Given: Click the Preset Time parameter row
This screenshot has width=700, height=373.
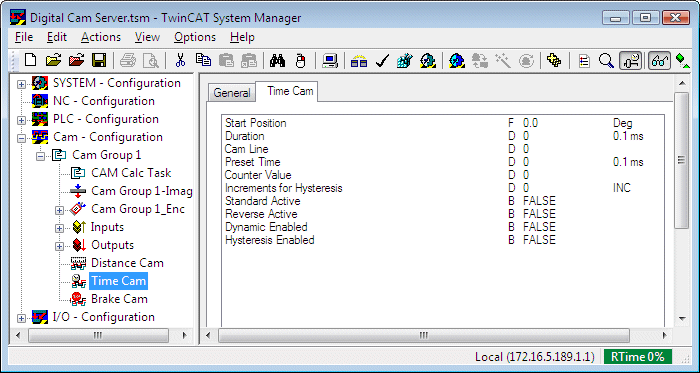Looking at the screenshot, I should [442, 162].
